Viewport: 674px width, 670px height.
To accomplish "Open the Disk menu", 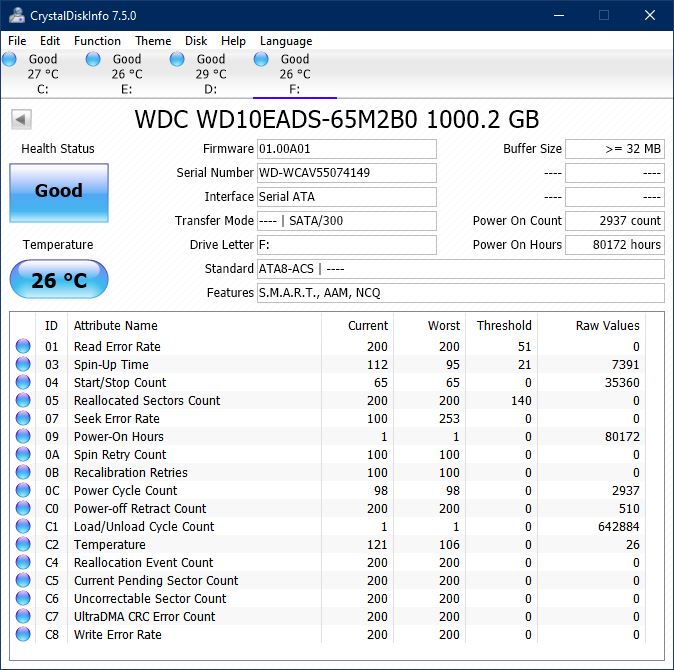I will 196,41.
